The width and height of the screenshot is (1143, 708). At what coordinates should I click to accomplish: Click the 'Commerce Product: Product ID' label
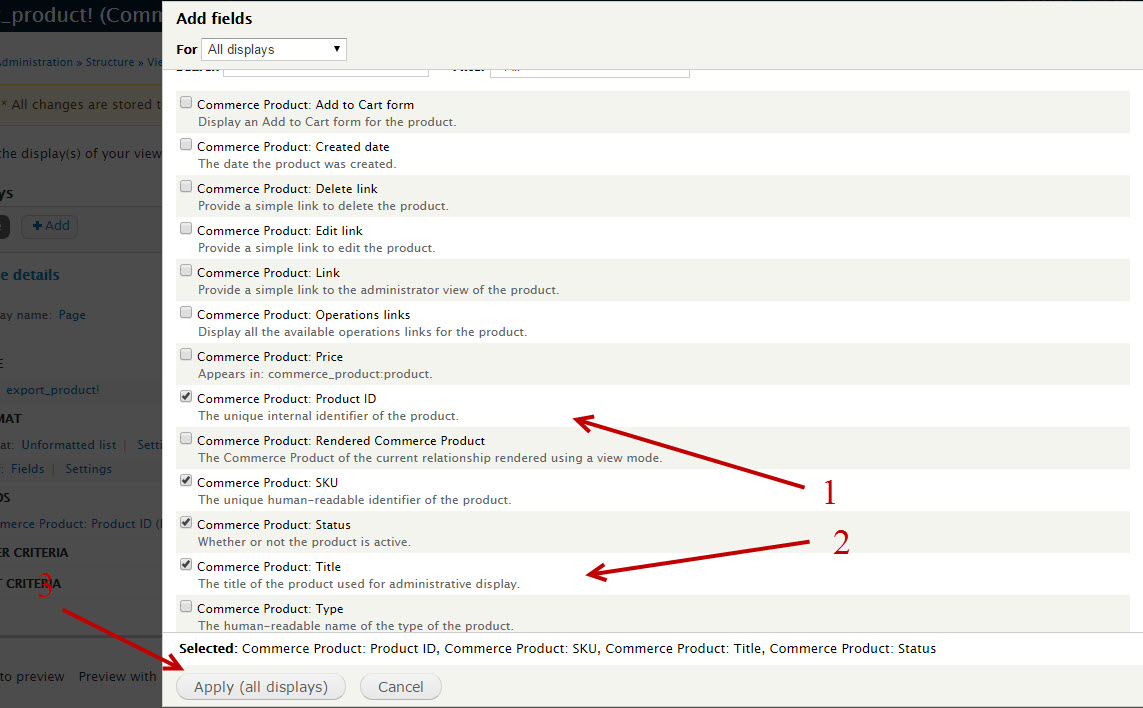click(x=286, y=399)
